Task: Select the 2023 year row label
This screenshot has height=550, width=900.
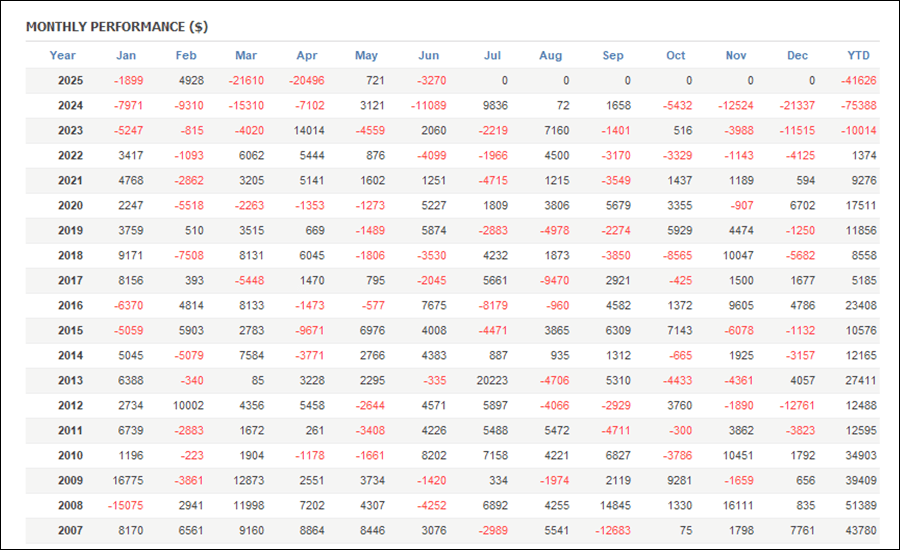Action: pyautogui.click(x=70, y=130)
